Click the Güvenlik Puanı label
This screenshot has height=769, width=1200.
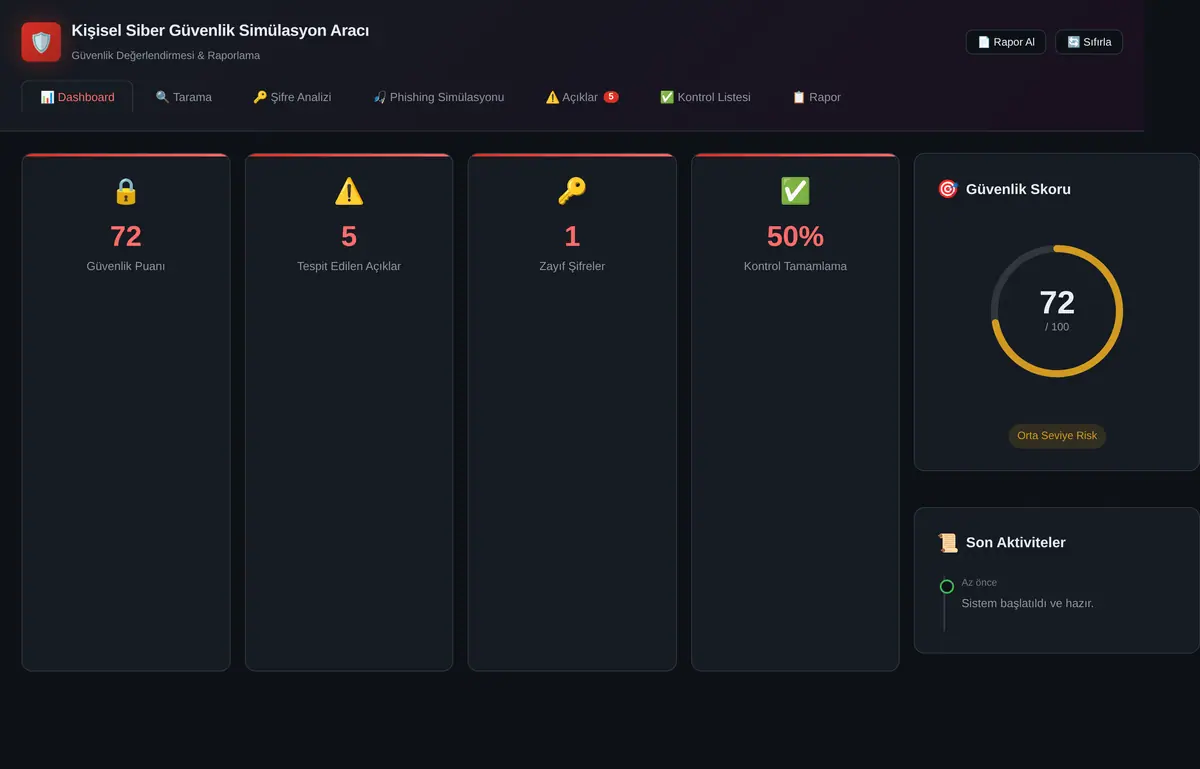point(126,266)
